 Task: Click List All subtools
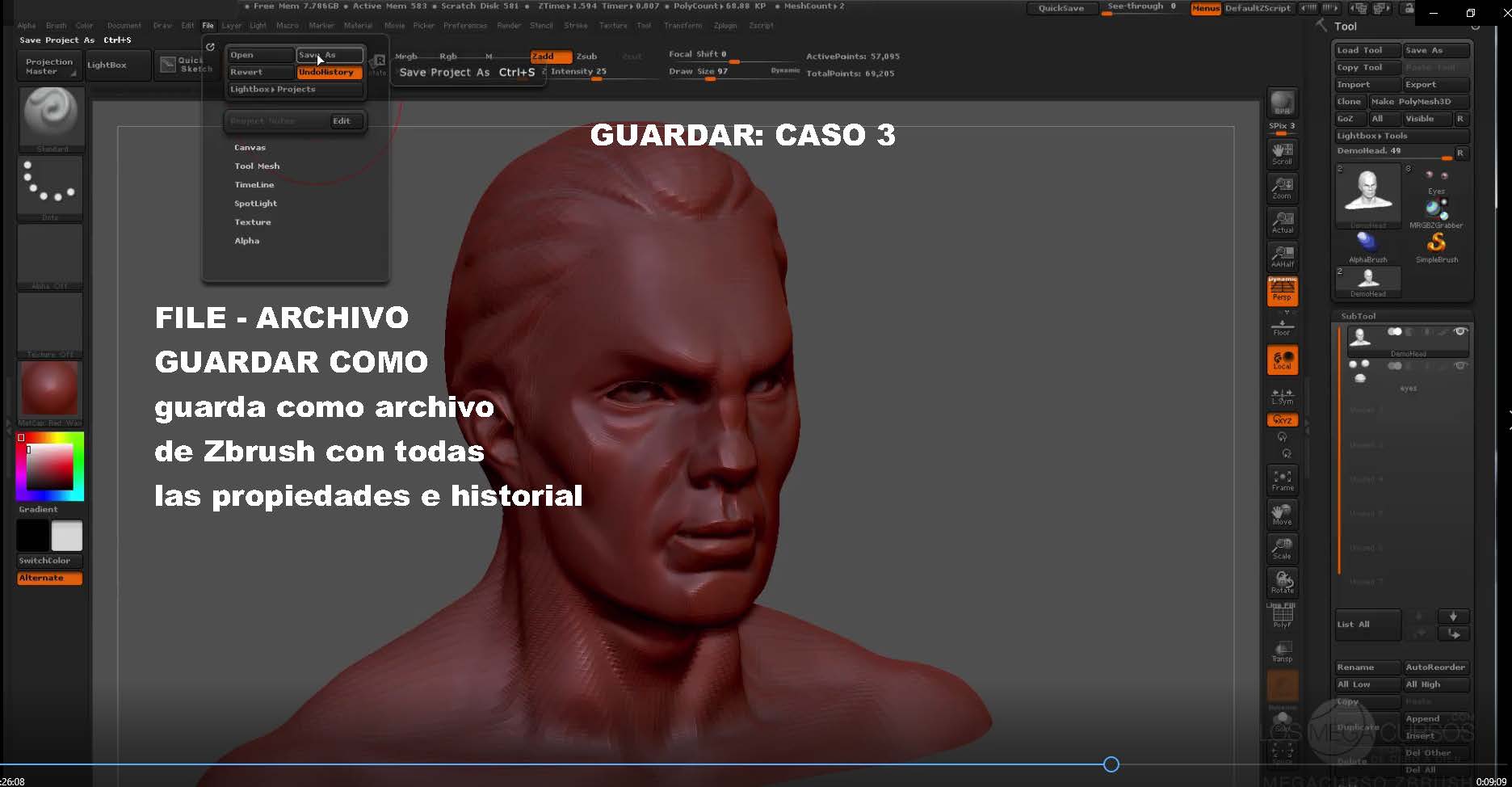coord(1367,625)
